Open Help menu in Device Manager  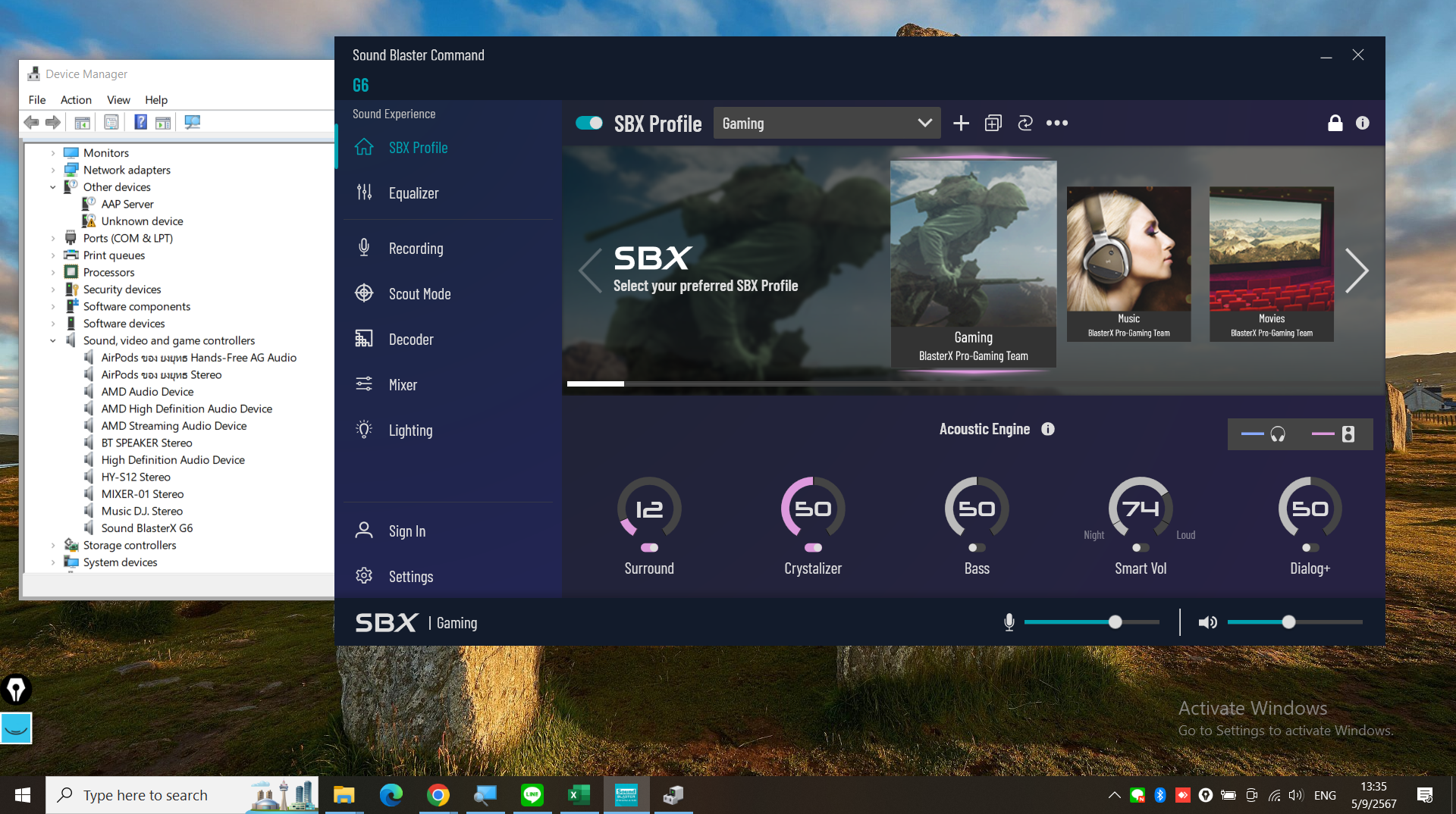(156, 100)
